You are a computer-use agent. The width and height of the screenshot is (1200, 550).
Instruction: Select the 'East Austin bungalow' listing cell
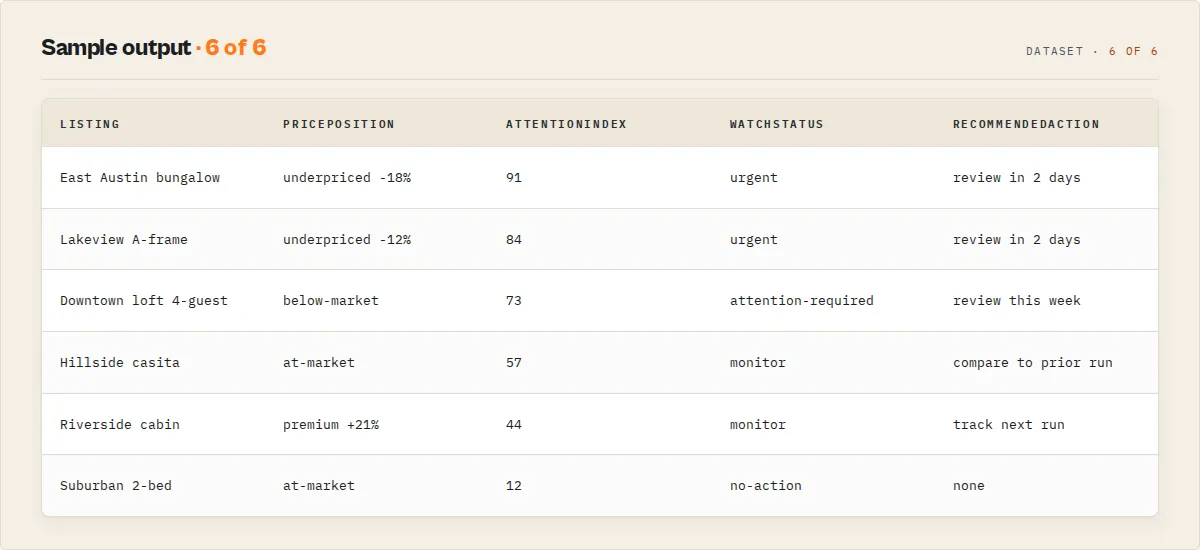pos(140,178)
